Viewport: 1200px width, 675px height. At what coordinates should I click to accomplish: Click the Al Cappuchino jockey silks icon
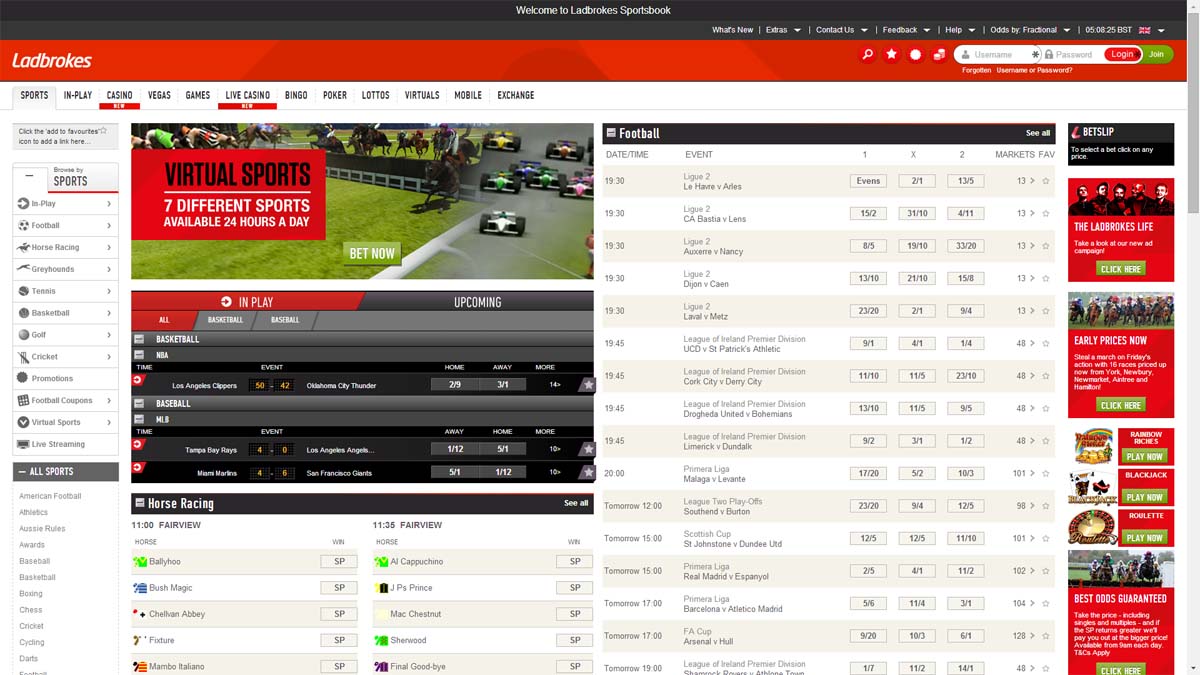click(381, 562)
